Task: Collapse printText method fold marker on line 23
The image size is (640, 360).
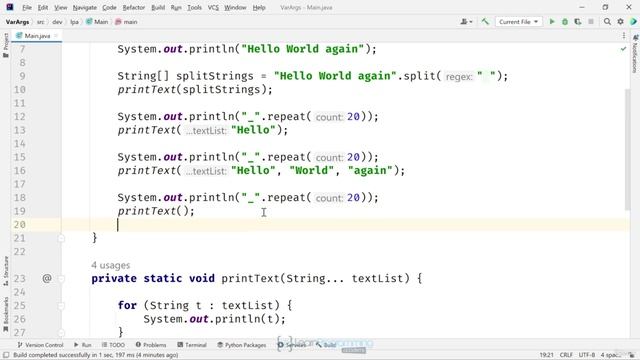Action: pyautogui.click(x=61, y=279)
